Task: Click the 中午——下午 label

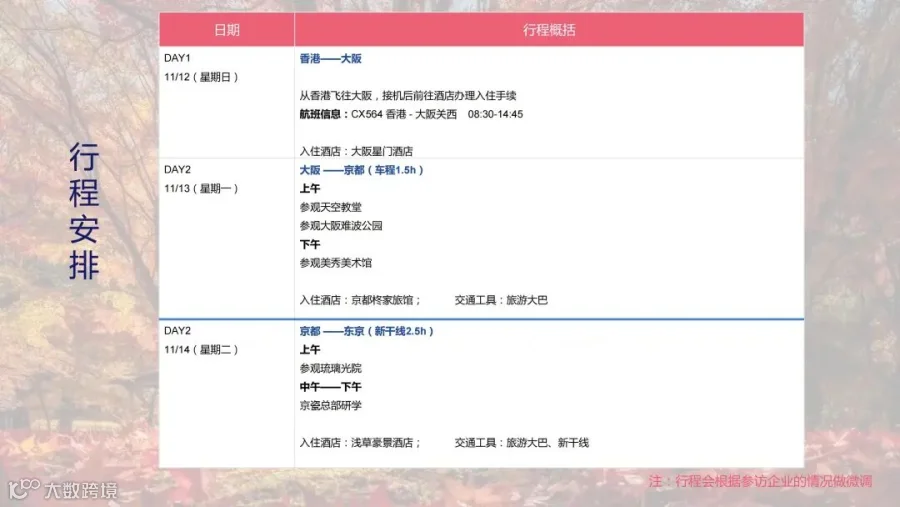Action: coord(331,387)
